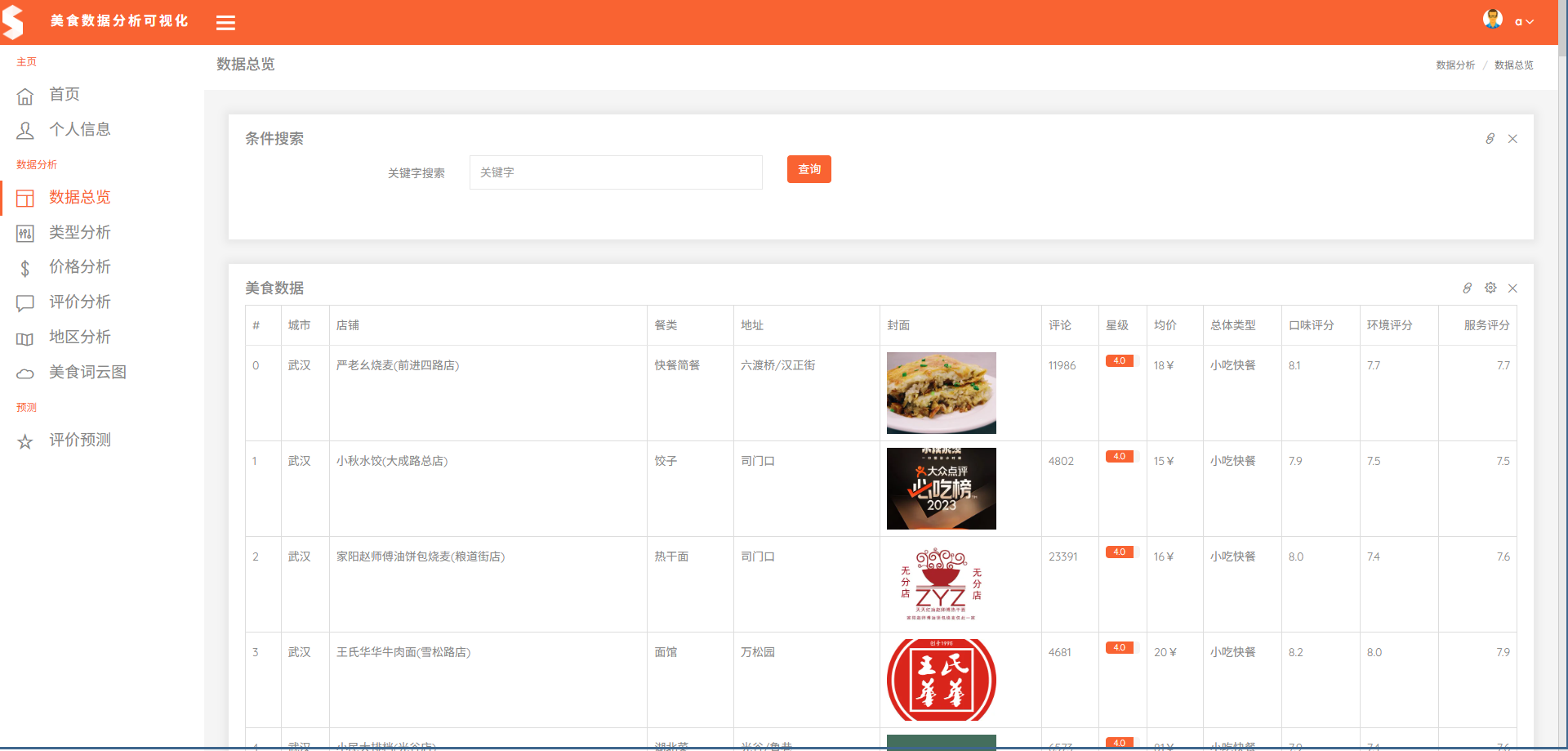Click the star icon beside 评价预测

click(x=25, y=442)
